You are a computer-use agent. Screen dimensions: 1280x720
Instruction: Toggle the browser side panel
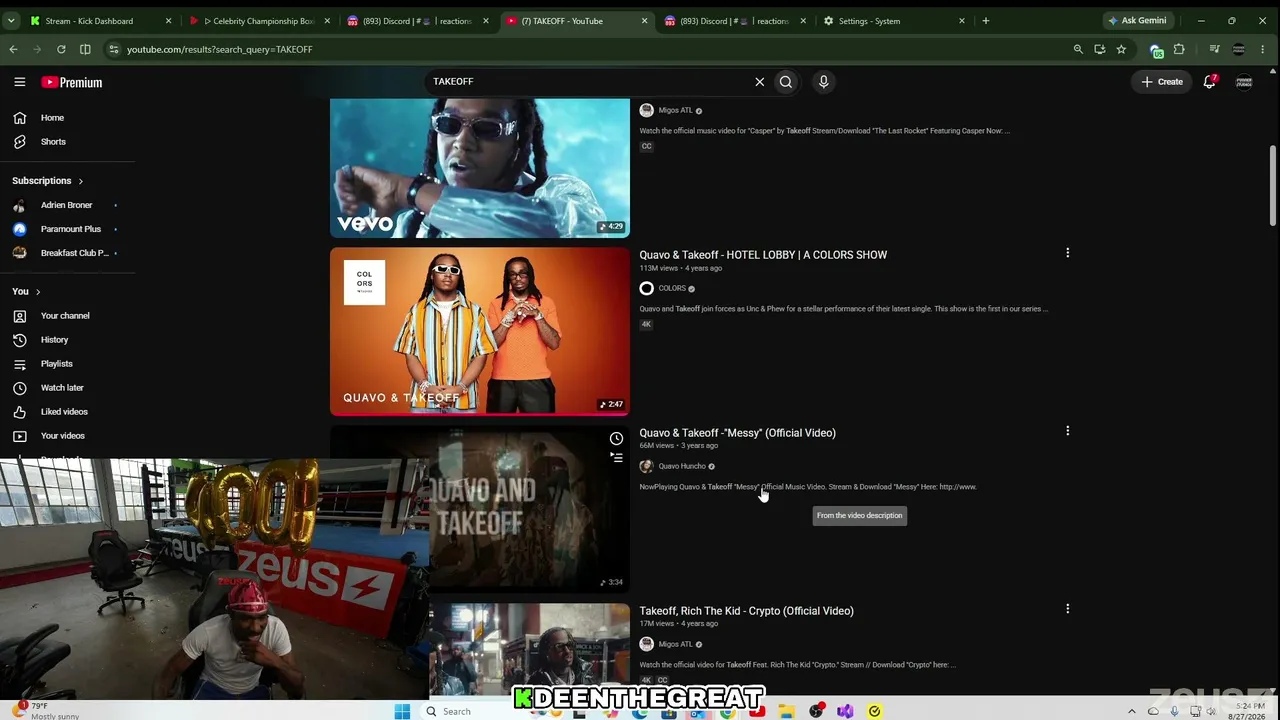(85, 49)
